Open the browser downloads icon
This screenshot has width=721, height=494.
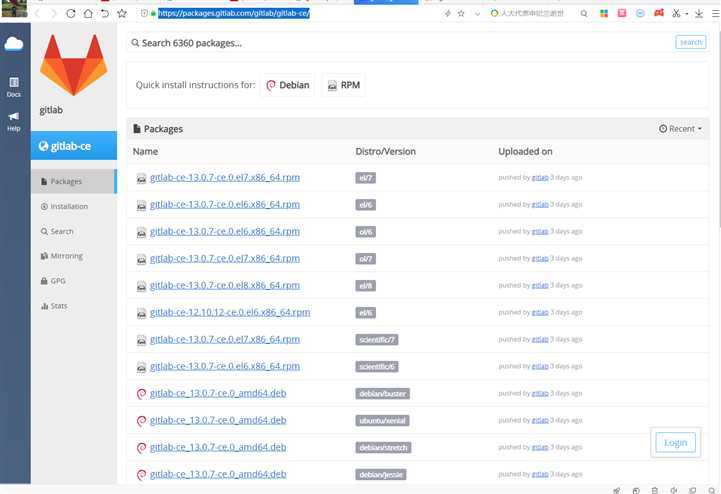click(699, 13)
